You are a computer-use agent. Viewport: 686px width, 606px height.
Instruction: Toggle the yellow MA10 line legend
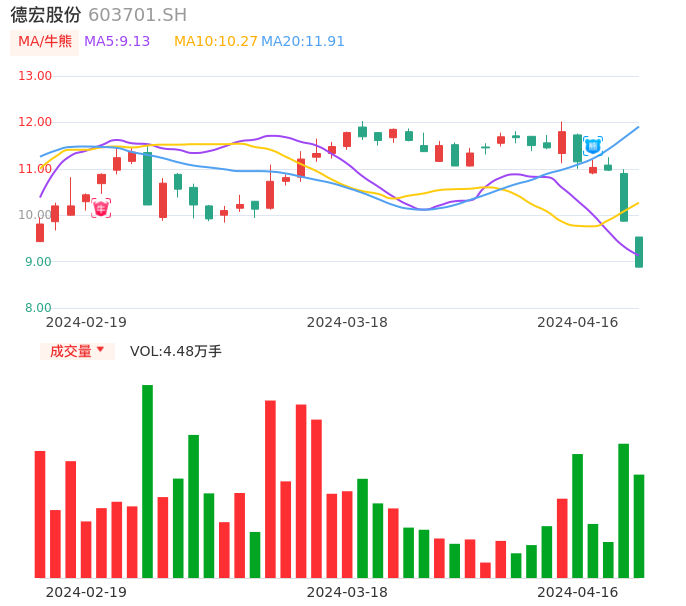click(x=216, y=42)
